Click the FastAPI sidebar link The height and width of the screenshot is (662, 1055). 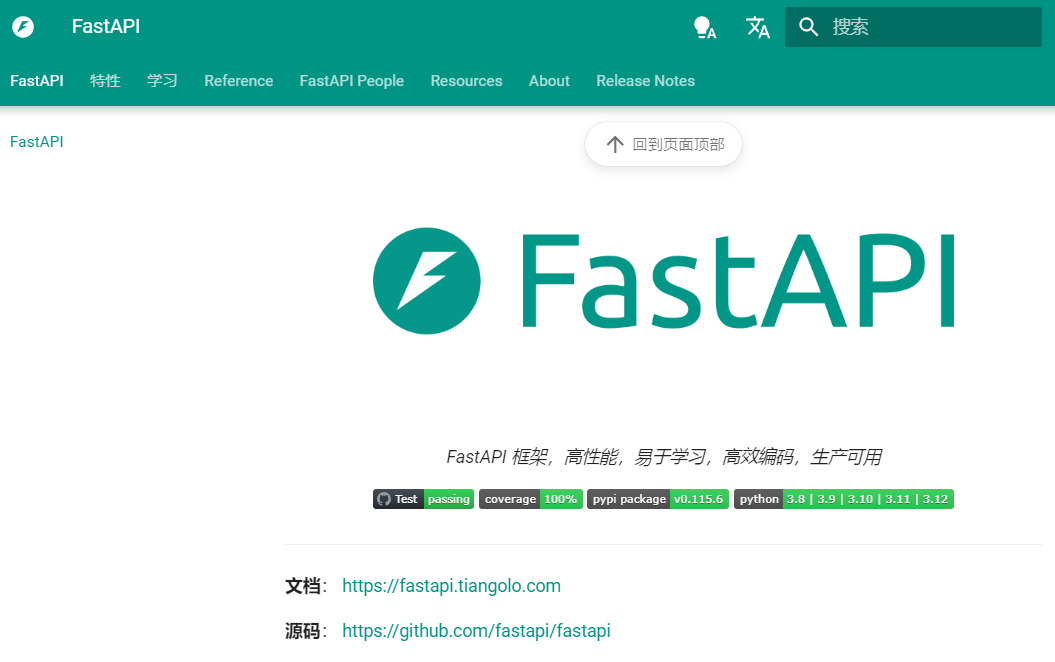click(x=37, y=142)
